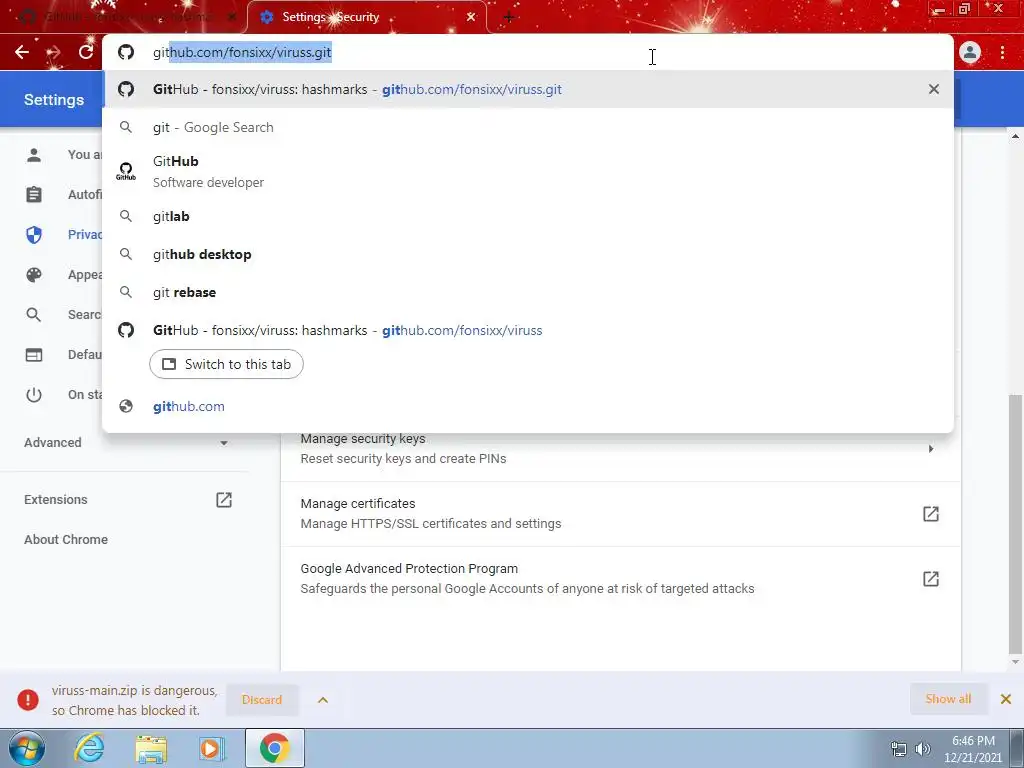Click the volume speaker tray icon

[923, 749]
